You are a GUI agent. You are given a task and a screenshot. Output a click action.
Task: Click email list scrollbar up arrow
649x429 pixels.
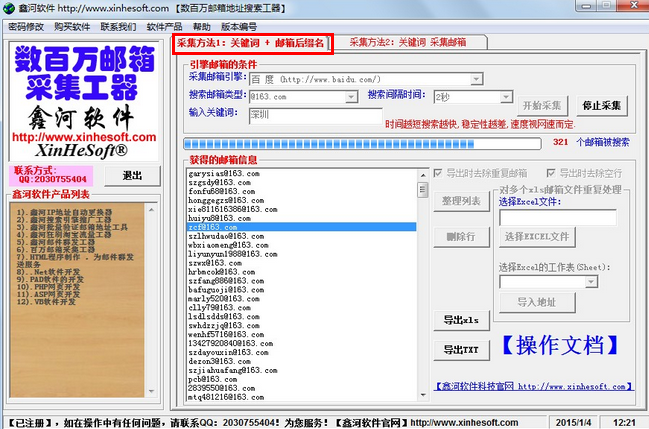423,175
